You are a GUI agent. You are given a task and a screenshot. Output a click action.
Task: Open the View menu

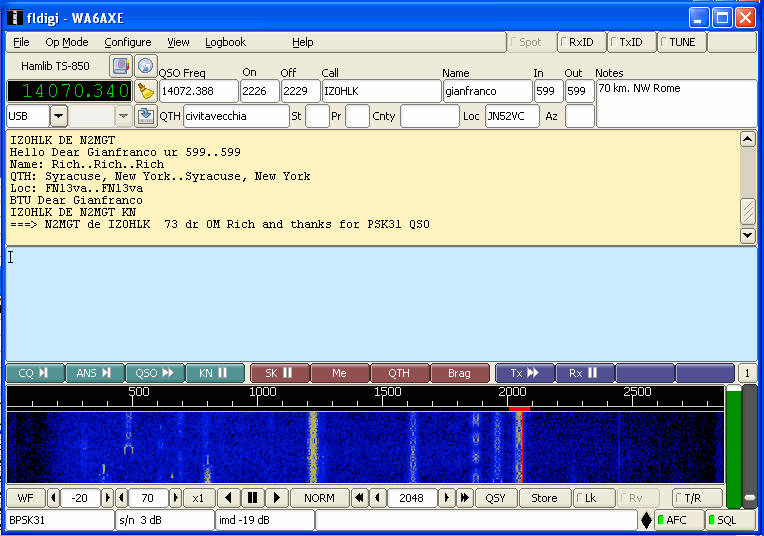click(178, 42)
